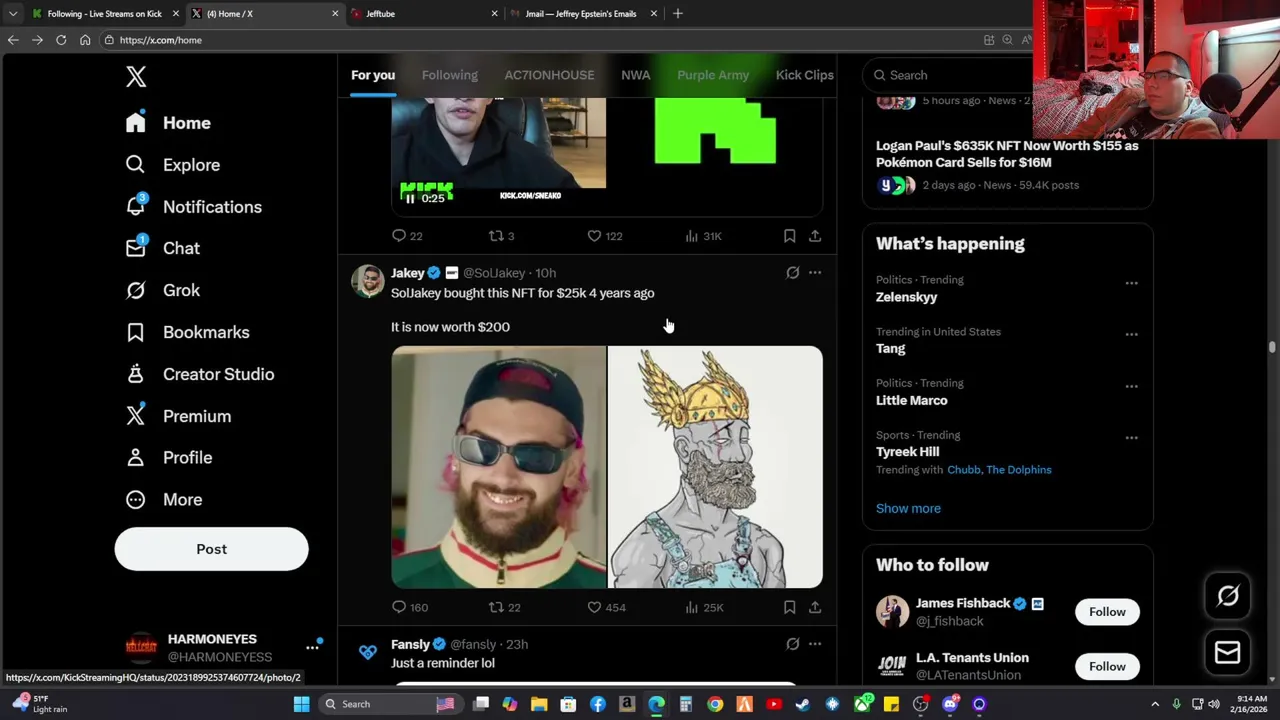The width and height of the screenshot is (1280, 720).
Task: Follow James Fishback
Action: (x=1107, y=612)
